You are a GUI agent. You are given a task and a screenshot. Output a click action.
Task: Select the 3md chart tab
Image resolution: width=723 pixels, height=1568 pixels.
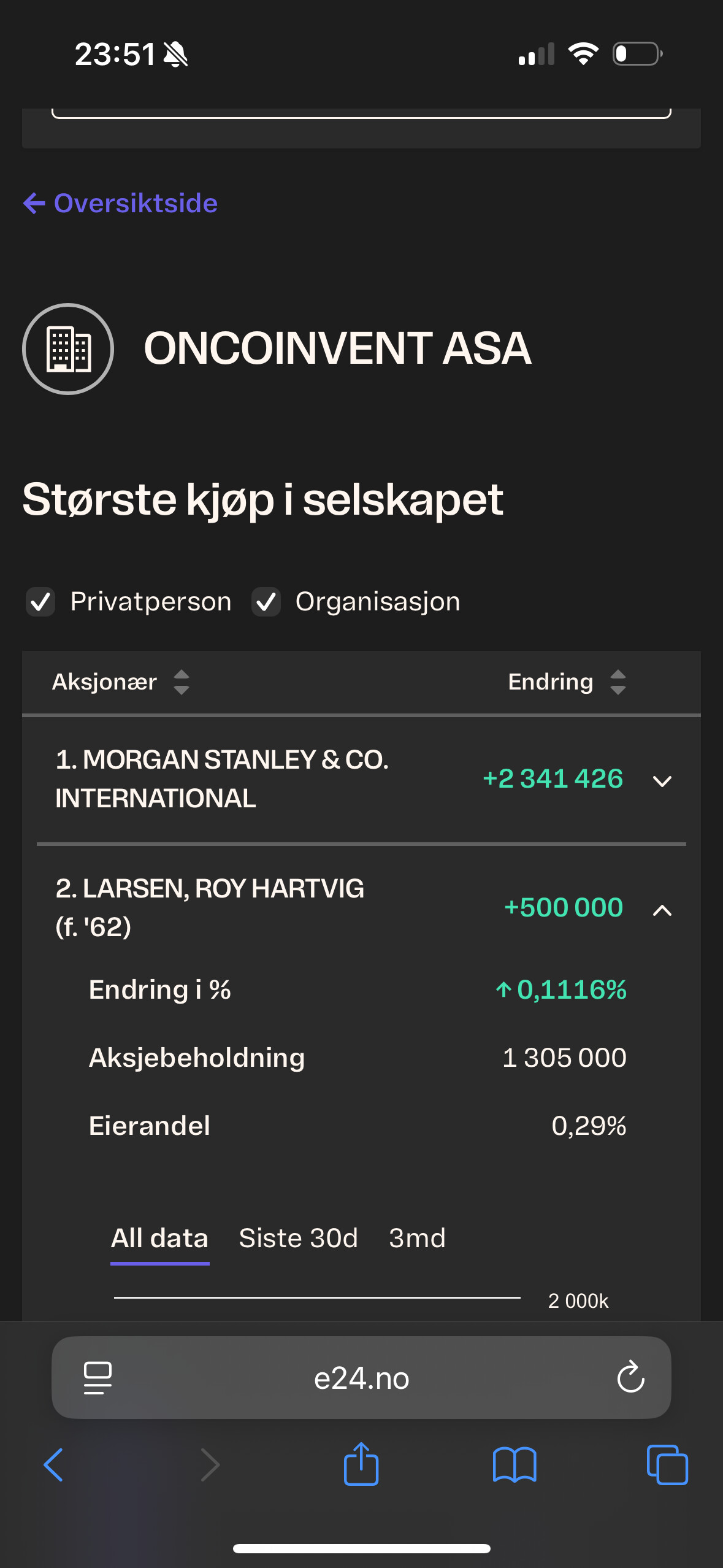pyautogui.click(x=417, y=1238)
